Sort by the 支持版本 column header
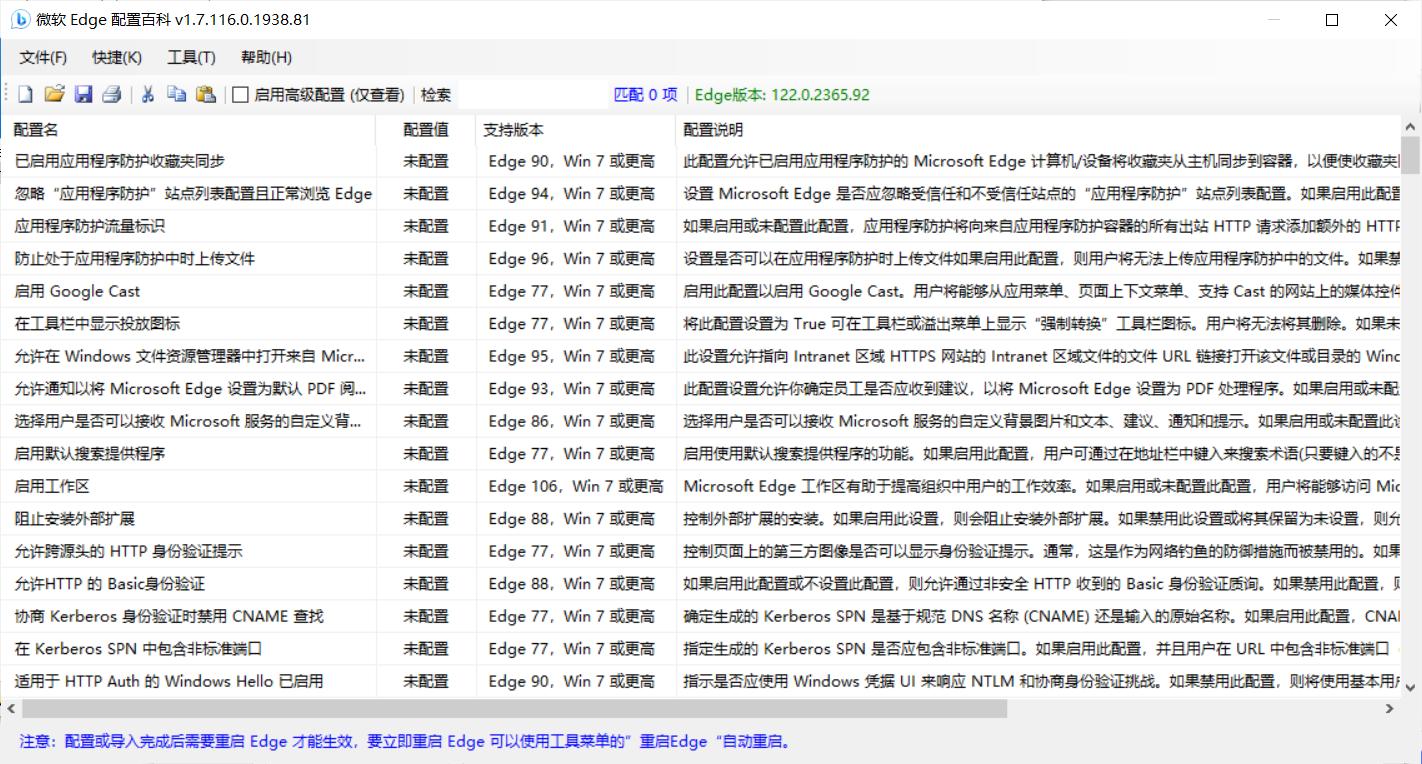1422x764 pixels. (x=513, y=130)
